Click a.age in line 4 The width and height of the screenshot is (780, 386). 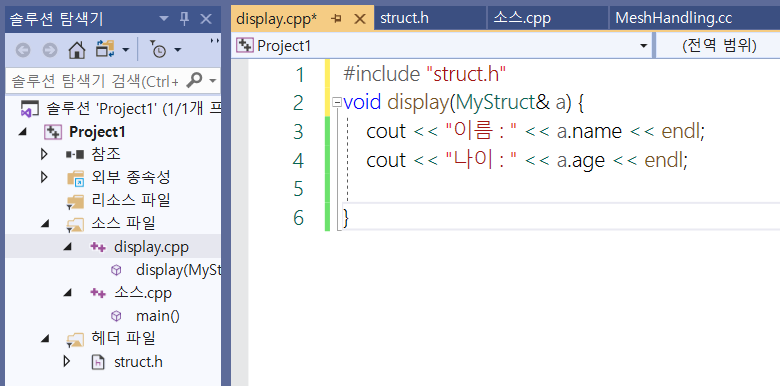pos(581,161)
